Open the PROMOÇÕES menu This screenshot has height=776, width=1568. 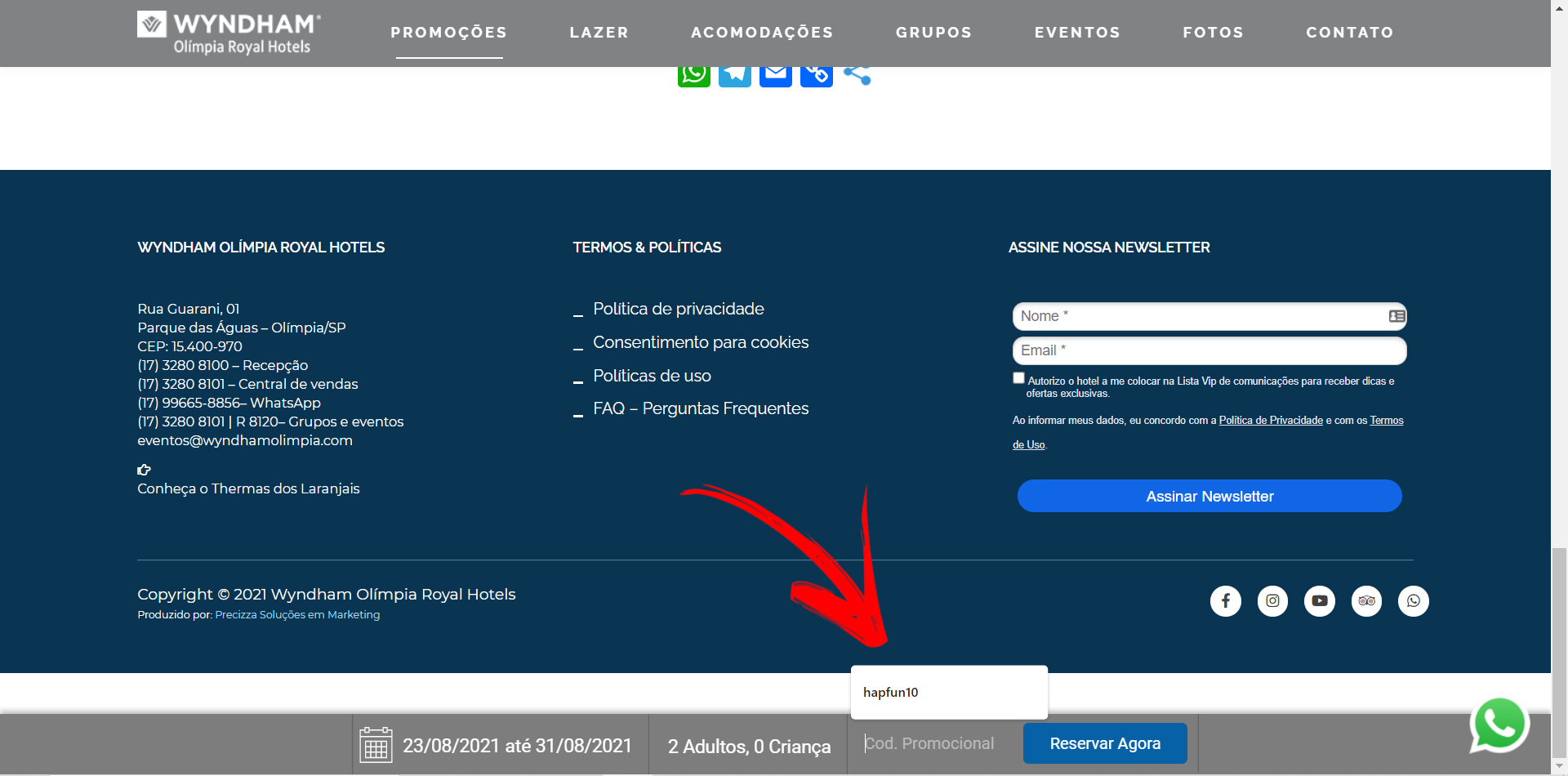click(449, 33)
